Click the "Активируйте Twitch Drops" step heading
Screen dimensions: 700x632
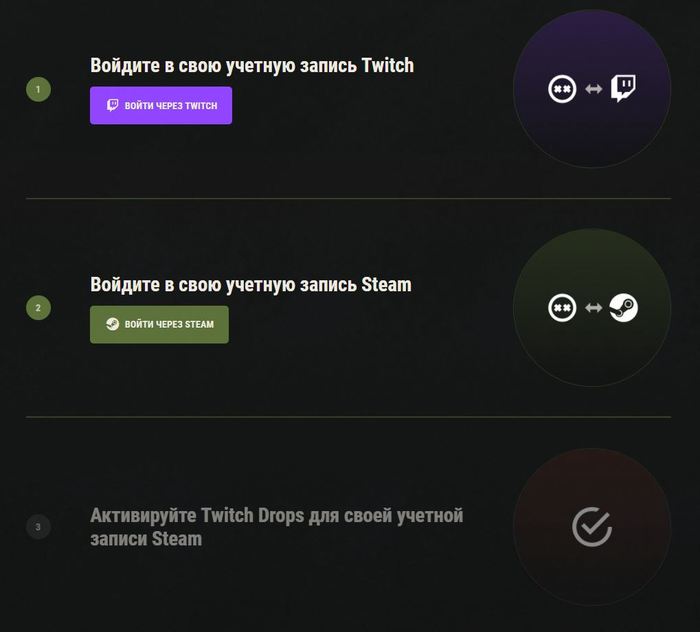[276, 527]
